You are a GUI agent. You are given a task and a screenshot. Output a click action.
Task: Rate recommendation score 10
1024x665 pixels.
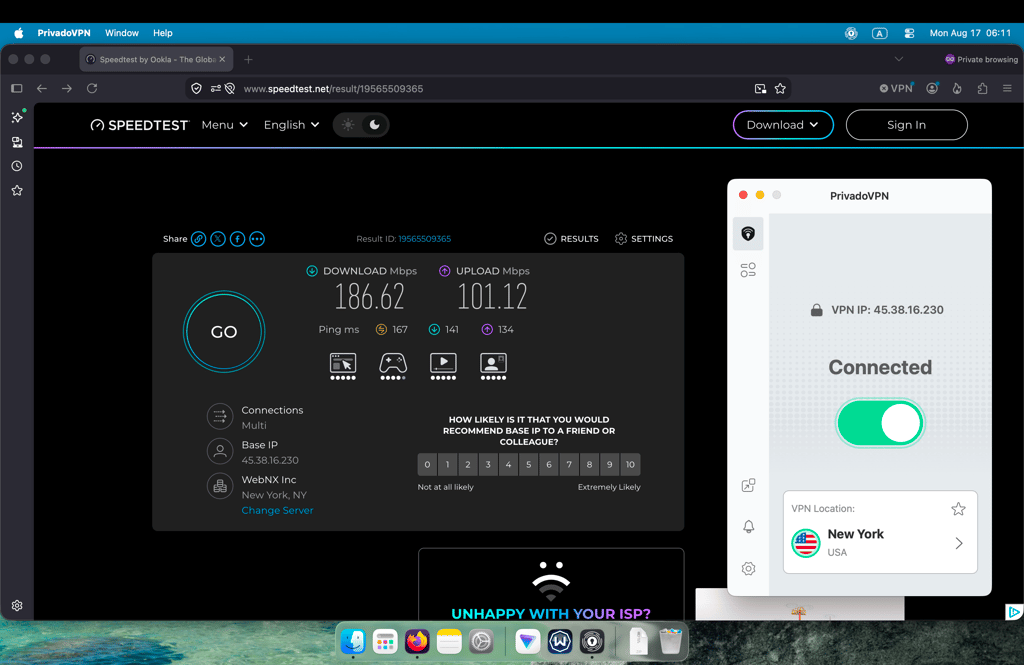tap(630, 464)
